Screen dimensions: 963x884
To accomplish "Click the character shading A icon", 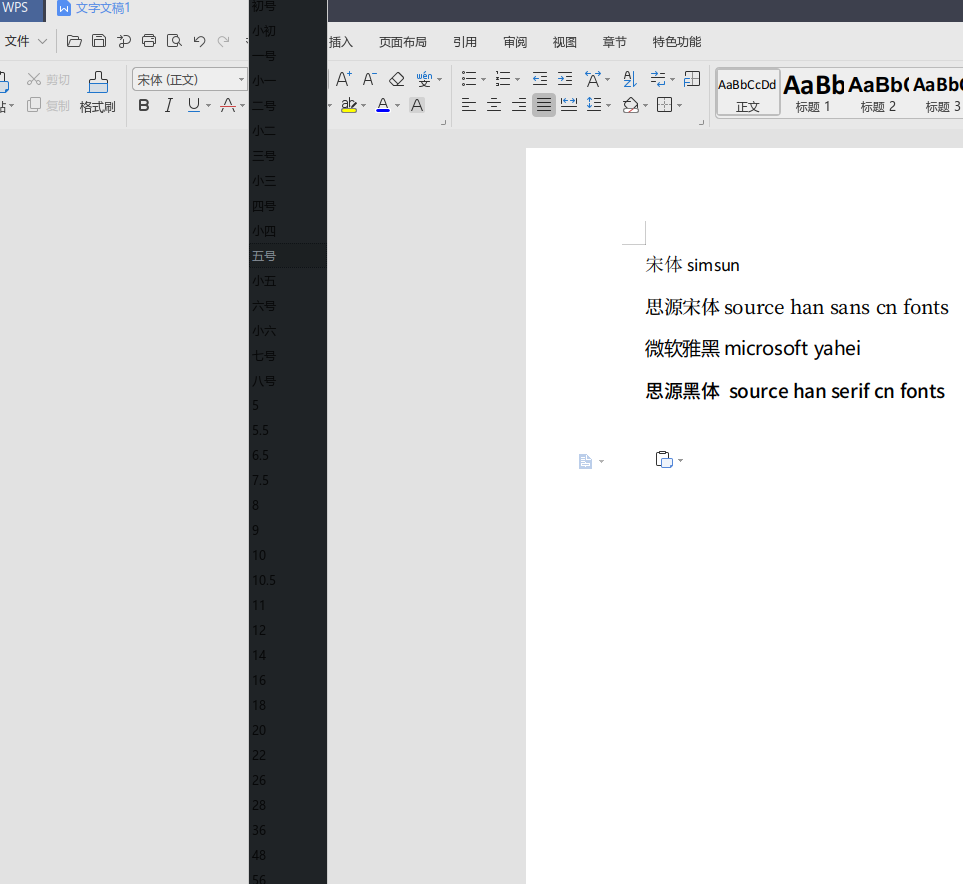I will [417, 105].
